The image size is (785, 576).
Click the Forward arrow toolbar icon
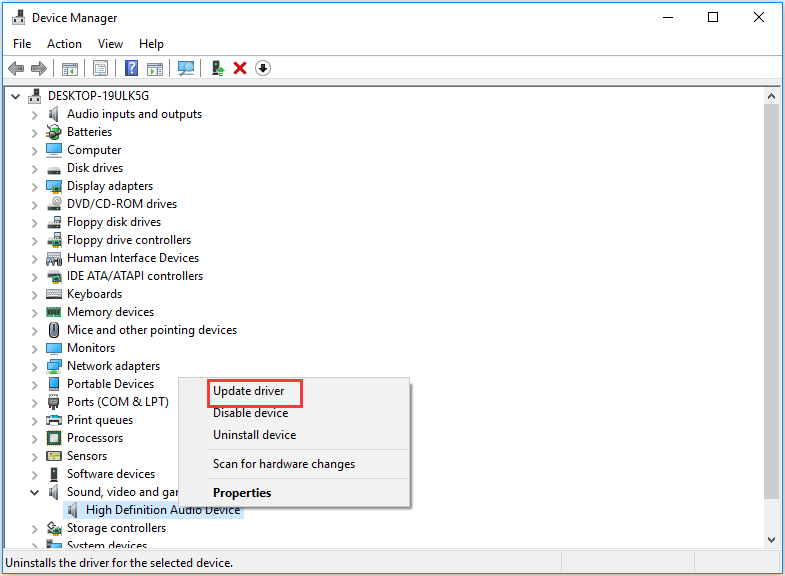39,68
